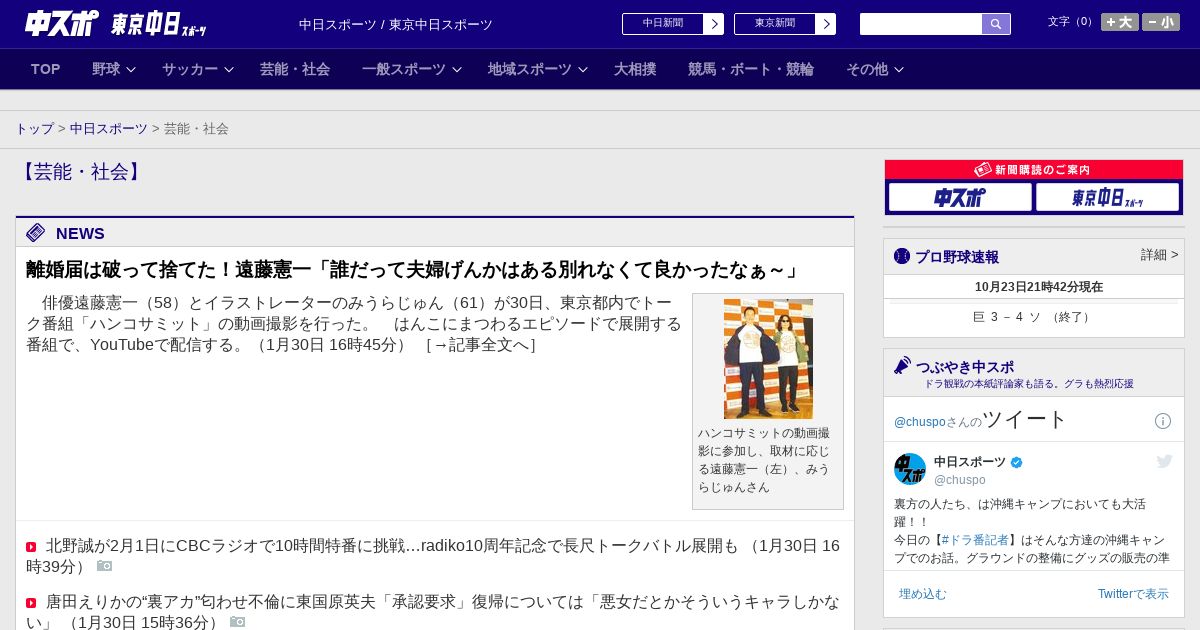Open 大相撲 in navigation bar
1200x630 pixels.
coord(635,69)
